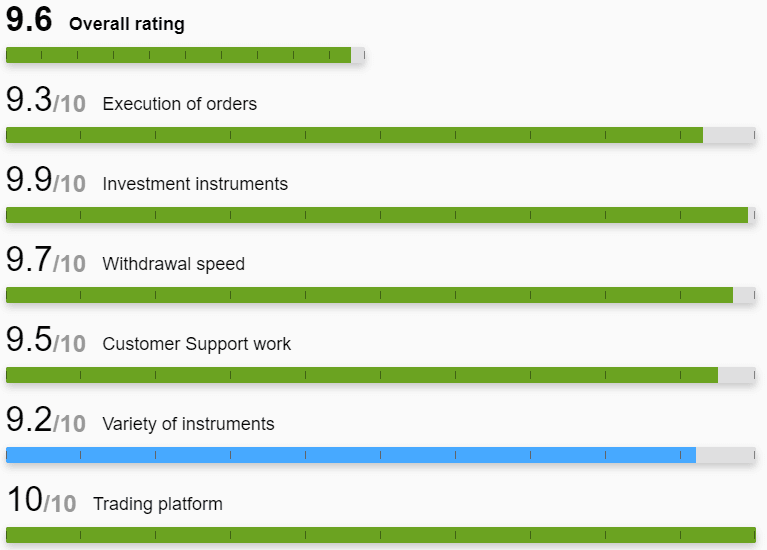Click the Trading platform rating bar
The height and width of the screenshot is (550, 767).
tap(381, 535)
